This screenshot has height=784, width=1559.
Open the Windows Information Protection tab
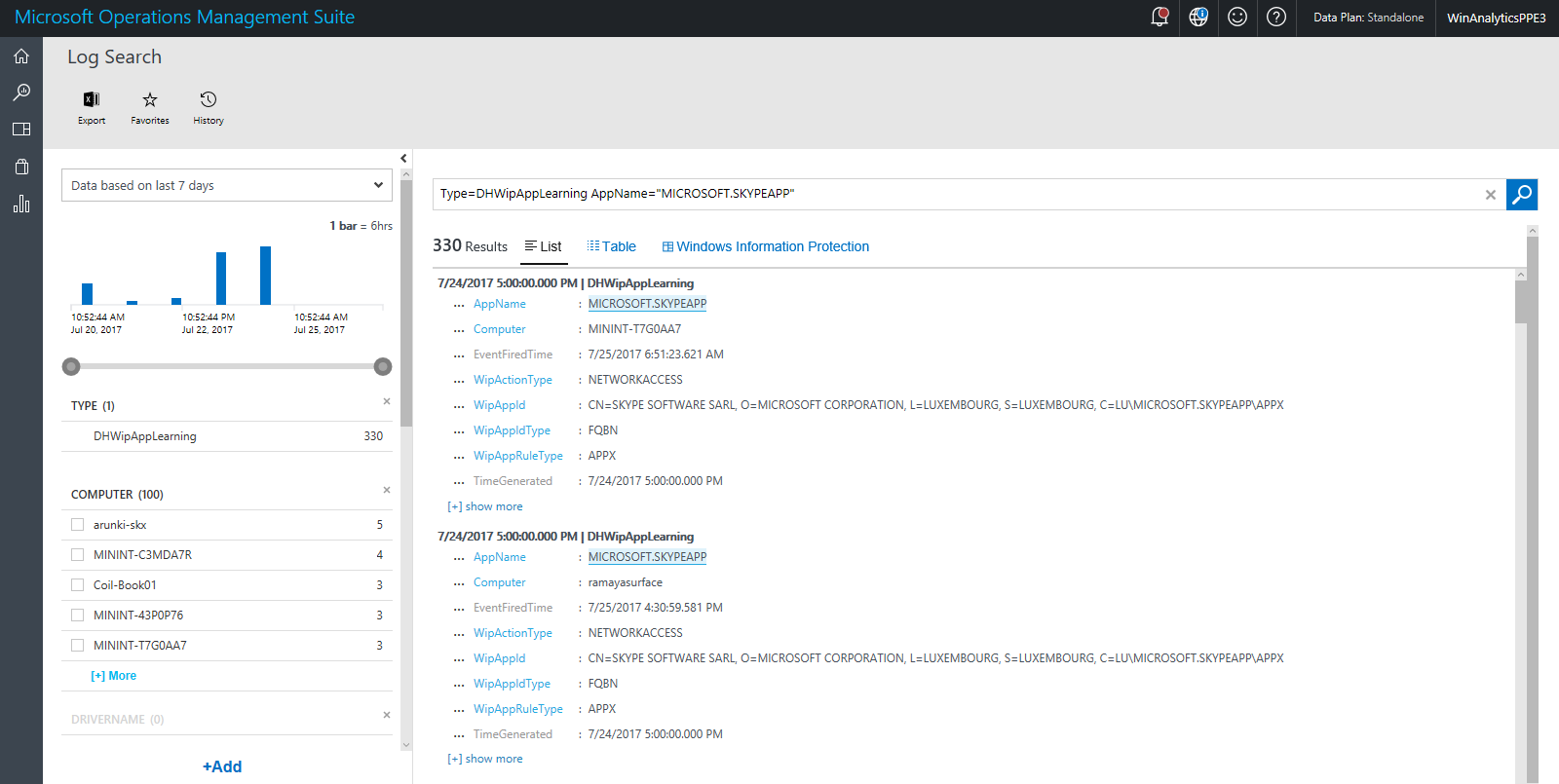(766, 246)
